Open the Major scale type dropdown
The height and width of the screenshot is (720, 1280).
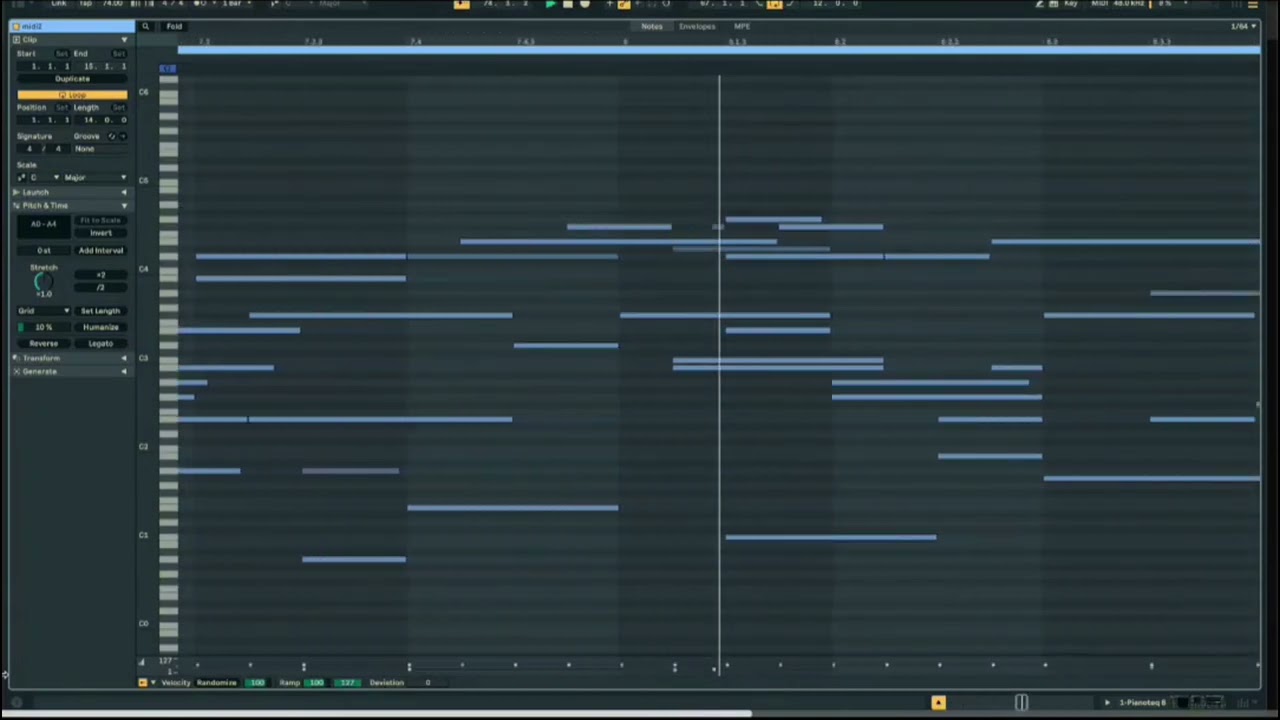[95, 177]
